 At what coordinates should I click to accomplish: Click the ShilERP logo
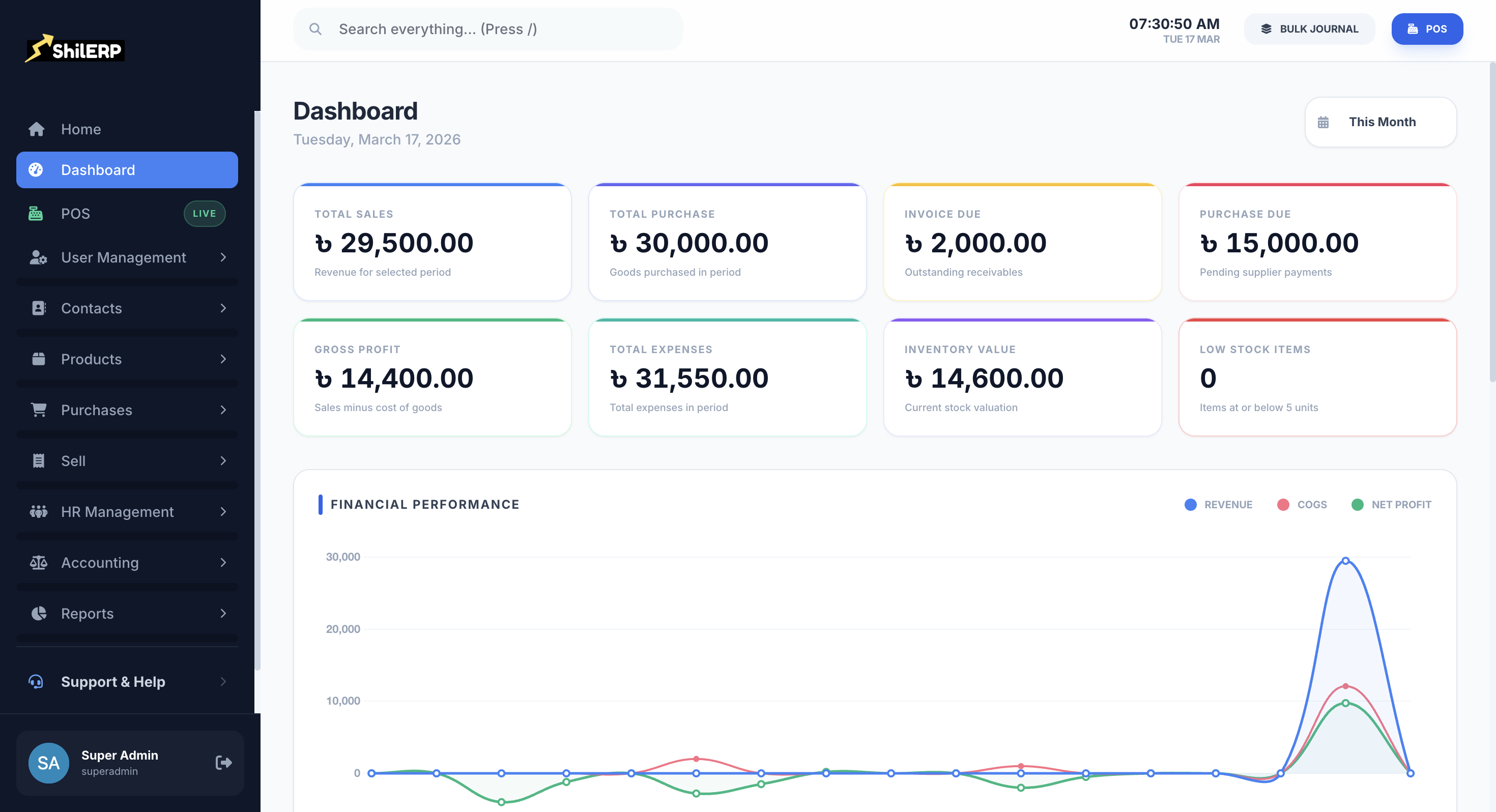pos(74,49)
